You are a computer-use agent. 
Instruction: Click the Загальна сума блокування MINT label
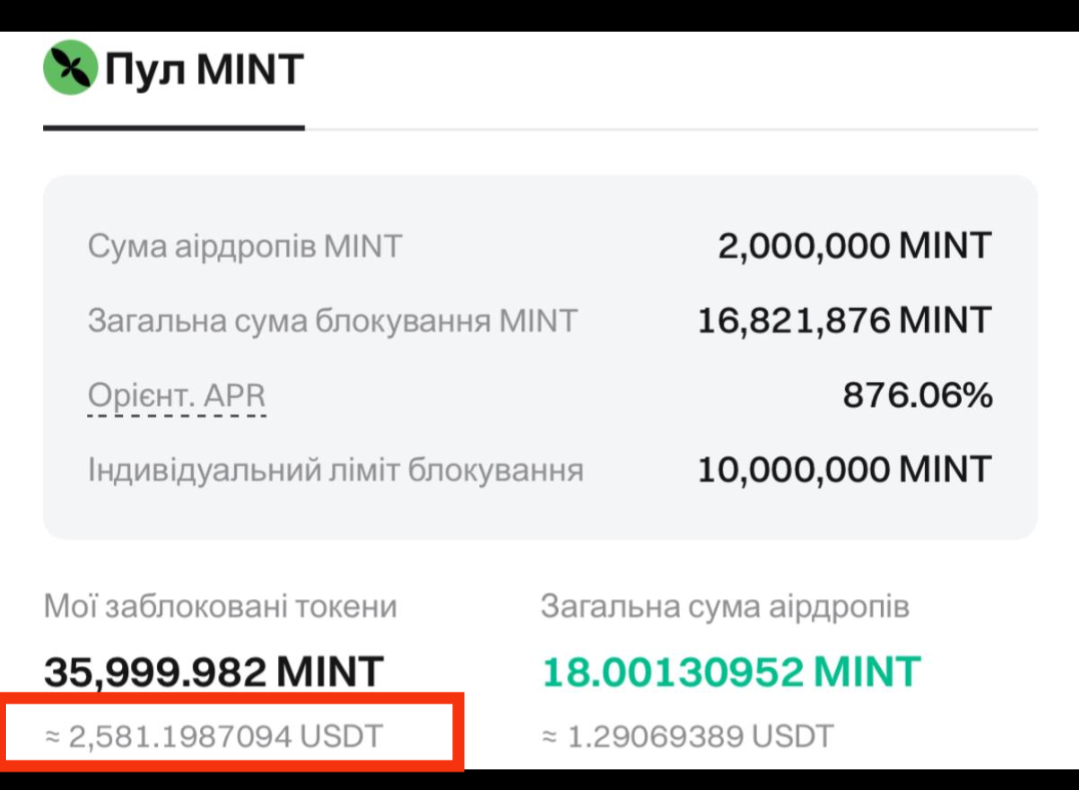(332, 321)
